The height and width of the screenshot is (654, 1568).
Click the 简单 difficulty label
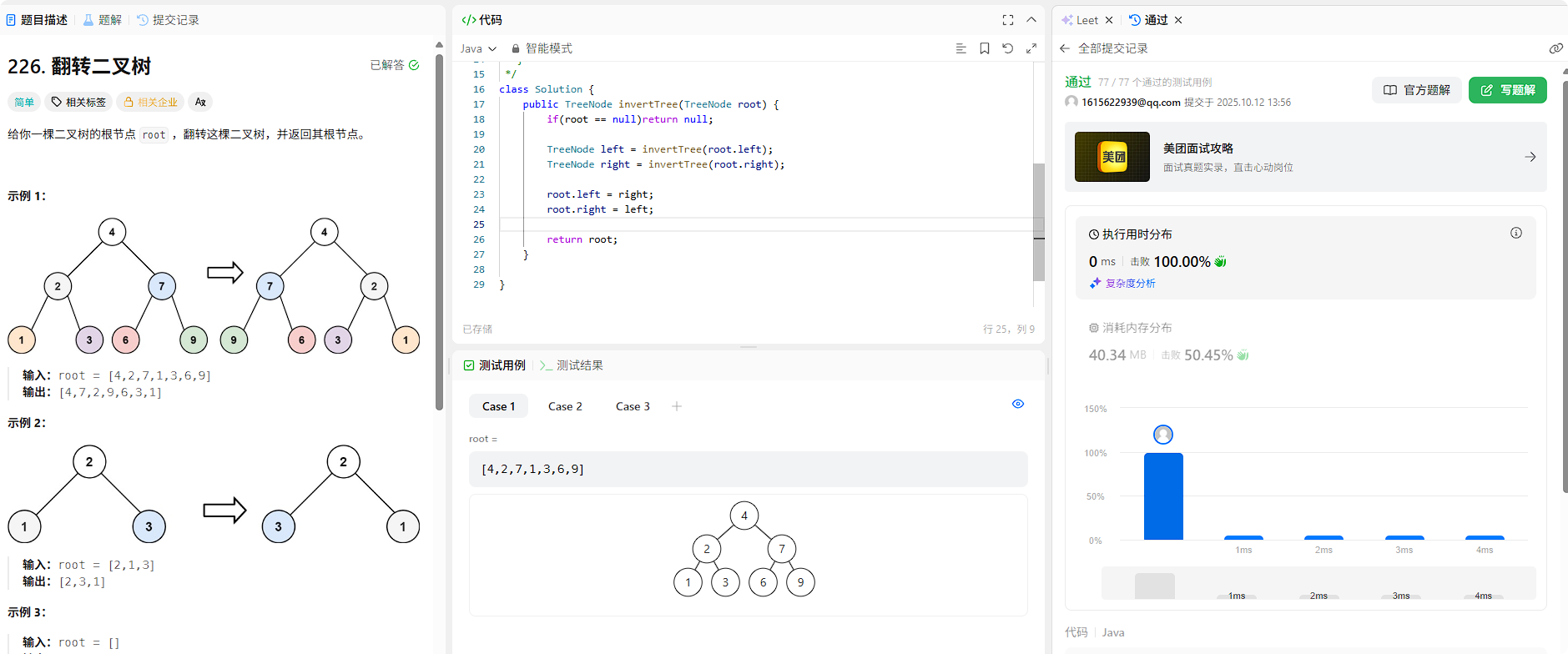tap(24, 102)
